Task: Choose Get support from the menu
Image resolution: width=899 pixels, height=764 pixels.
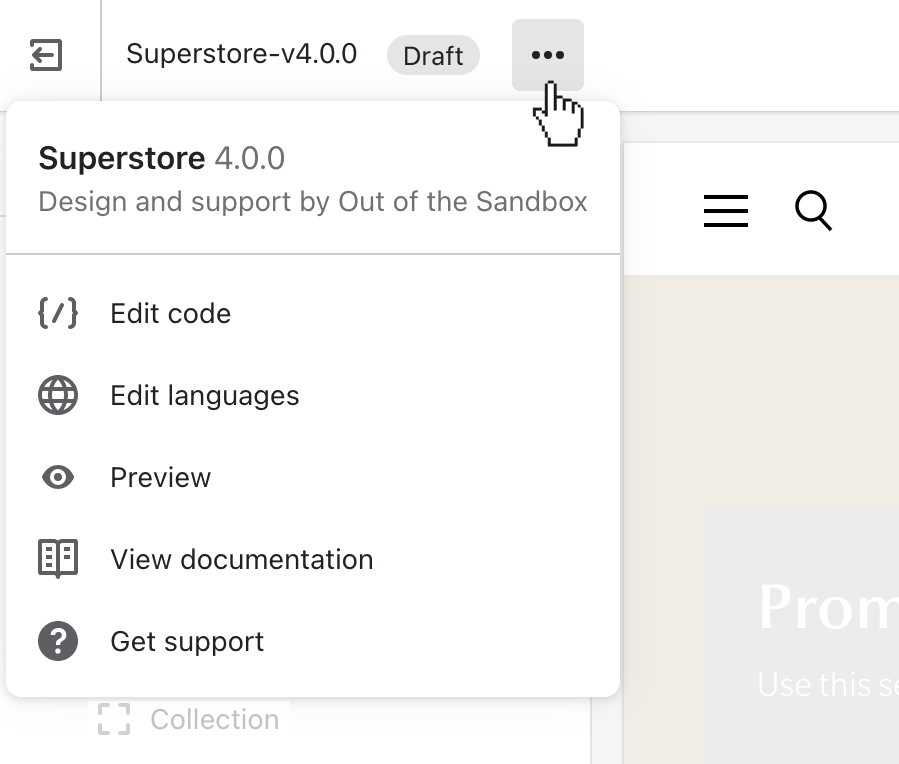Action: tap(187, 642)
